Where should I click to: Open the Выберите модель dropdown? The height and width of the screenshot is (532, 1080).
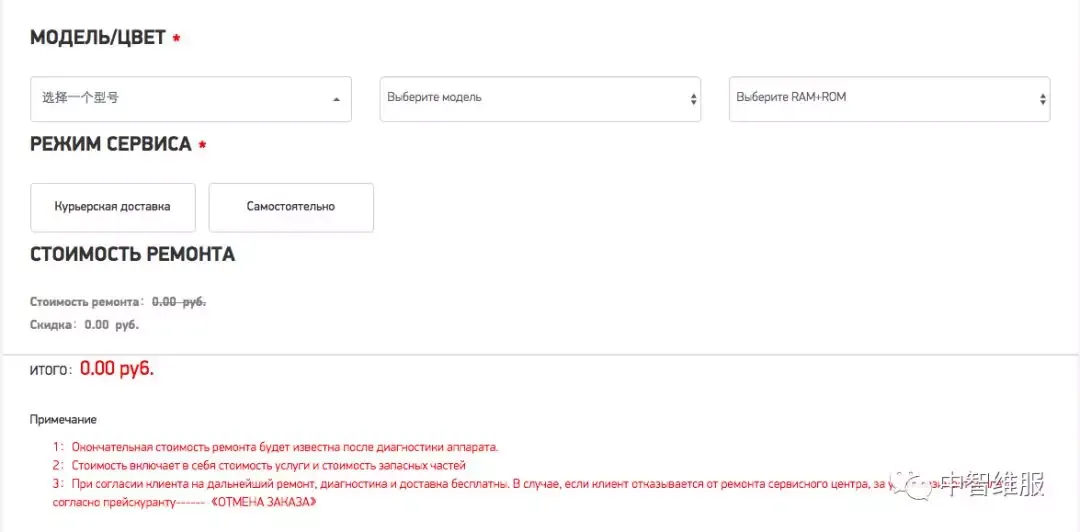point(540,99)
